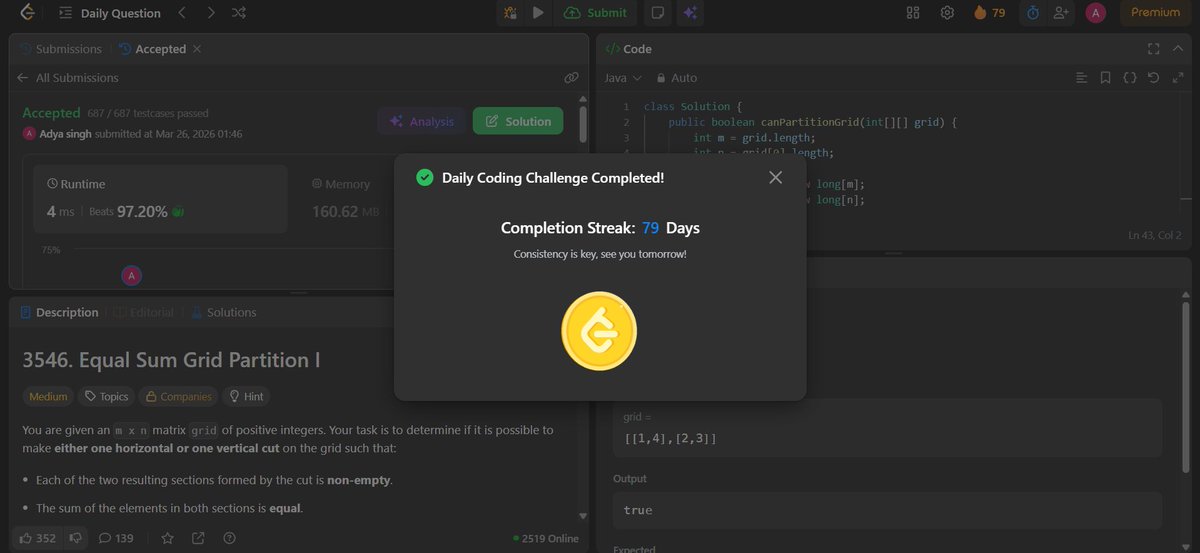Click the curly braces icon
Image resolution: width=1200 pixels, height=553 pixels.
[x=1129, y=77]
